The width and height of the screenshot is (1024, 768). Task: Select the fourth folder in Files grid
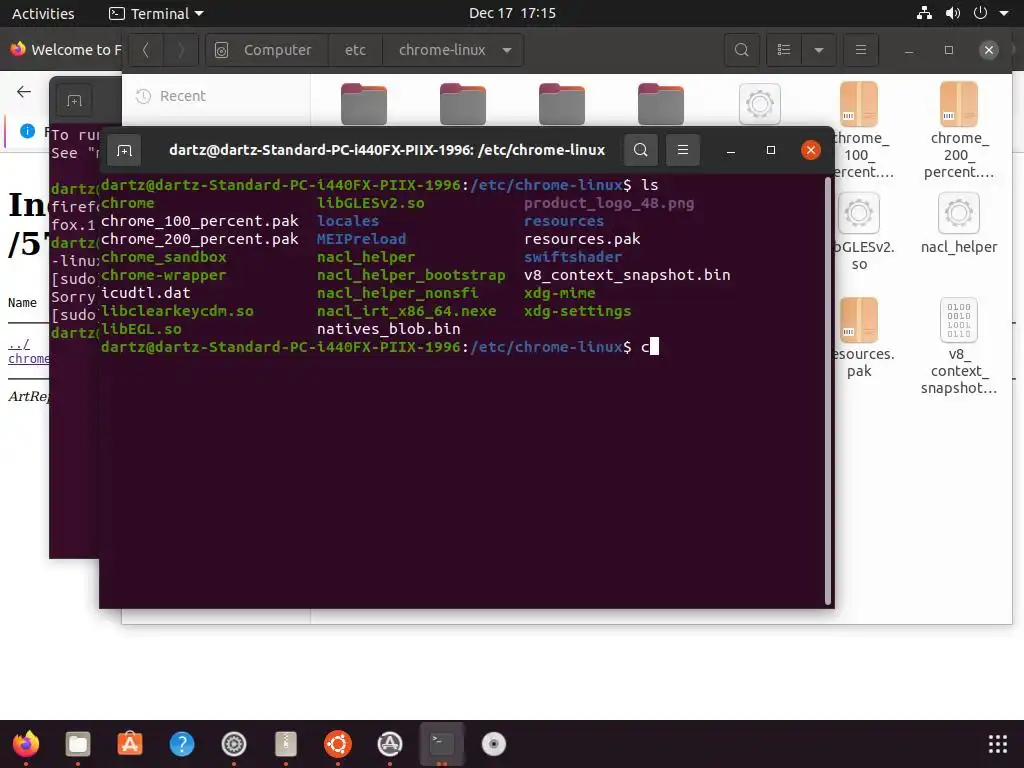point(660,104)
